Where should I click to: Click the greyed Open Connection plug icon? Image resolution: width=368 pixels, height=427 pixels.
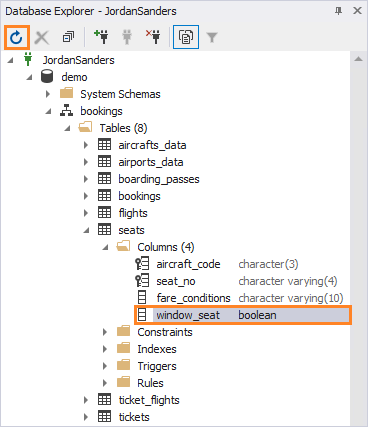pyautogui.click(x=127, y=37)
